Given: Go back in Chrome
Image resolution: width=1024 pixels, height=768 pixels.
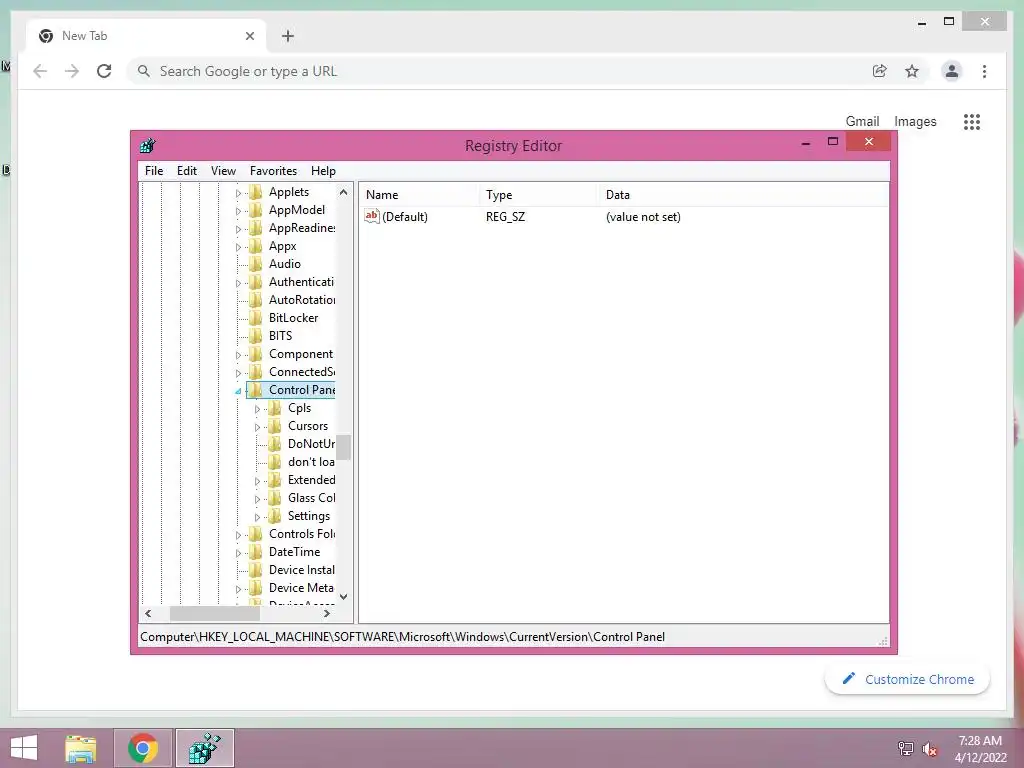Looking at the screenshot, I should point(40,71).
